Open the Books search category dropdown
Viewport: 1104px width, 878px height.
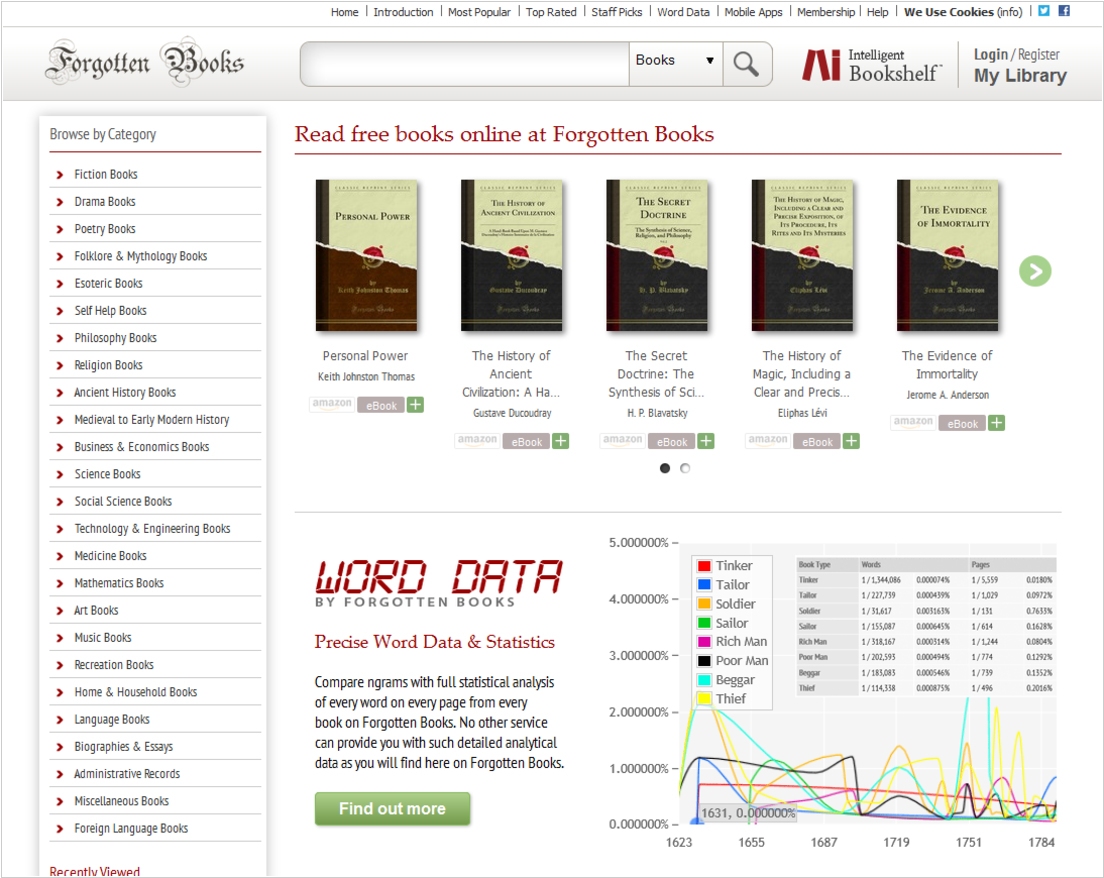pyautogui.click(x=675, y=61)
